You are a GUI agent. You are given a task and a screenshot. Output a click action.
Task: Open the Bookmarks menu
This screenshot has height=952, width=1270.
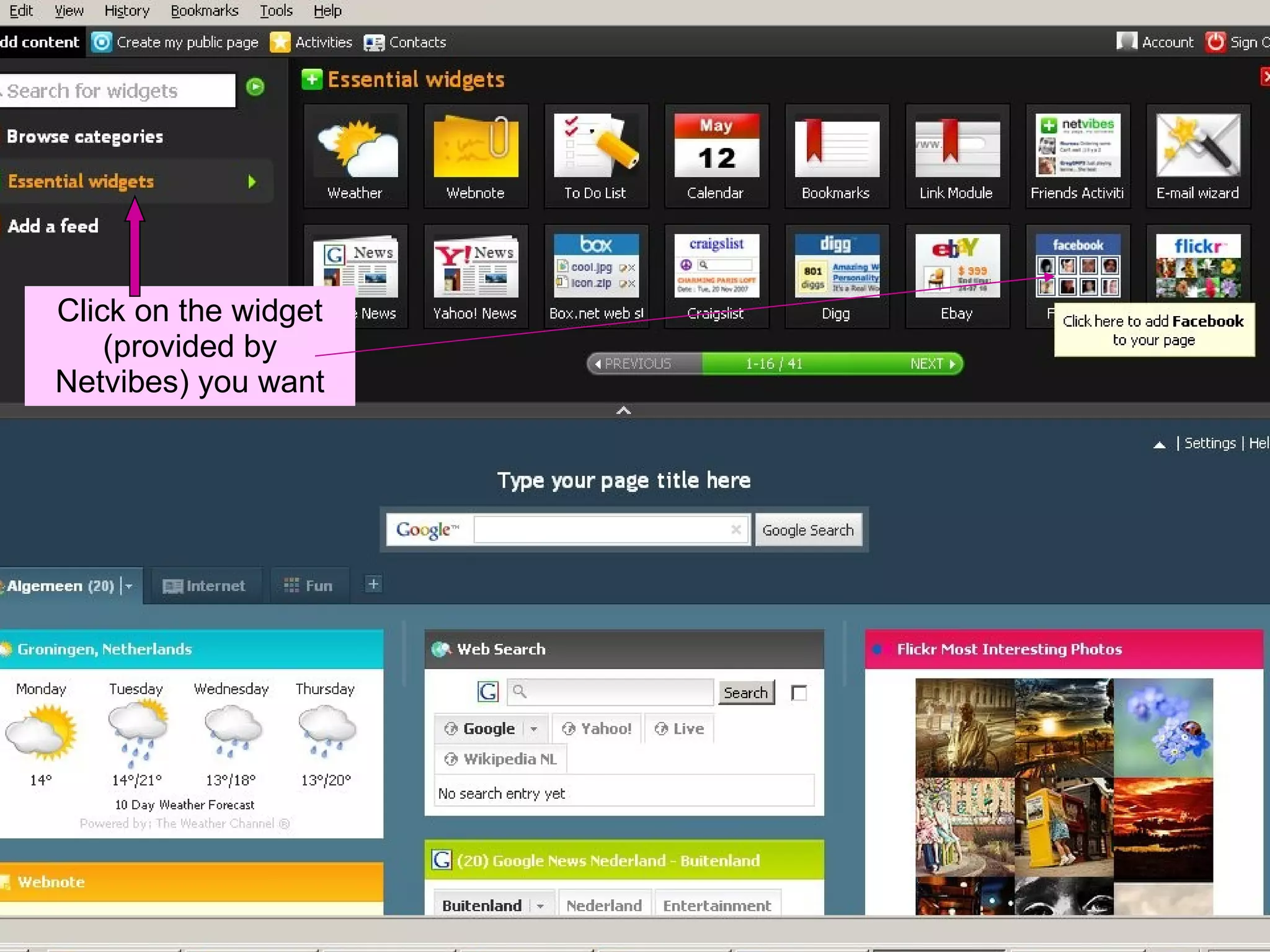(205, 11)
